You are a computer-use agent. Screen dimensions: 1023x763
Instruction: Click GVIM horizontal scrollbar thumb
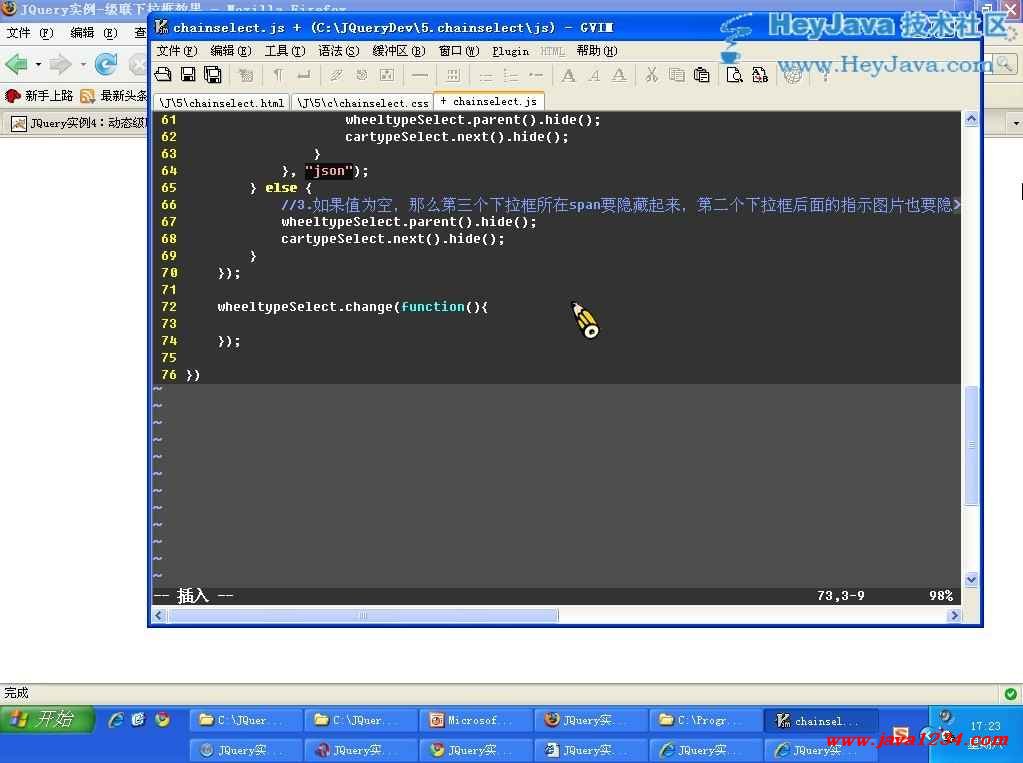[x=363, y=615]
